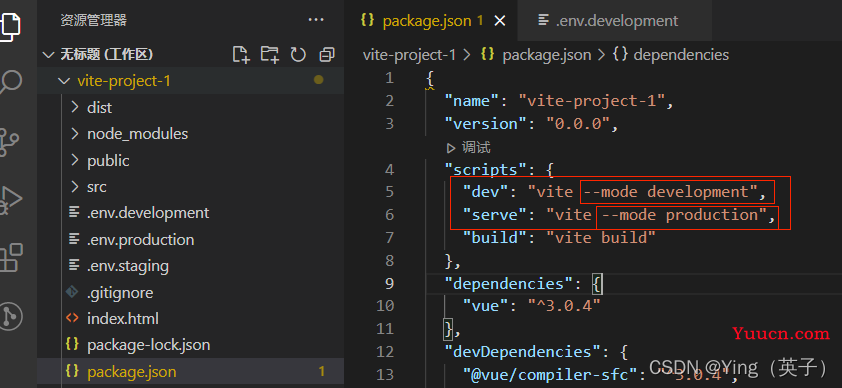Open the .env.production file
This screenshot has width=842, height=388.
[191, 239]
